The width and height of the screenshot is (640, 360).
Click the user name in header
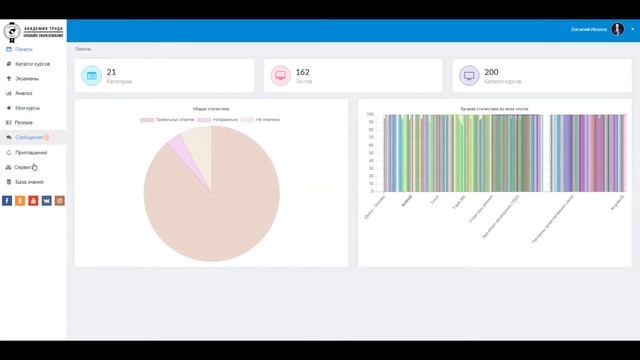(589, 29)
